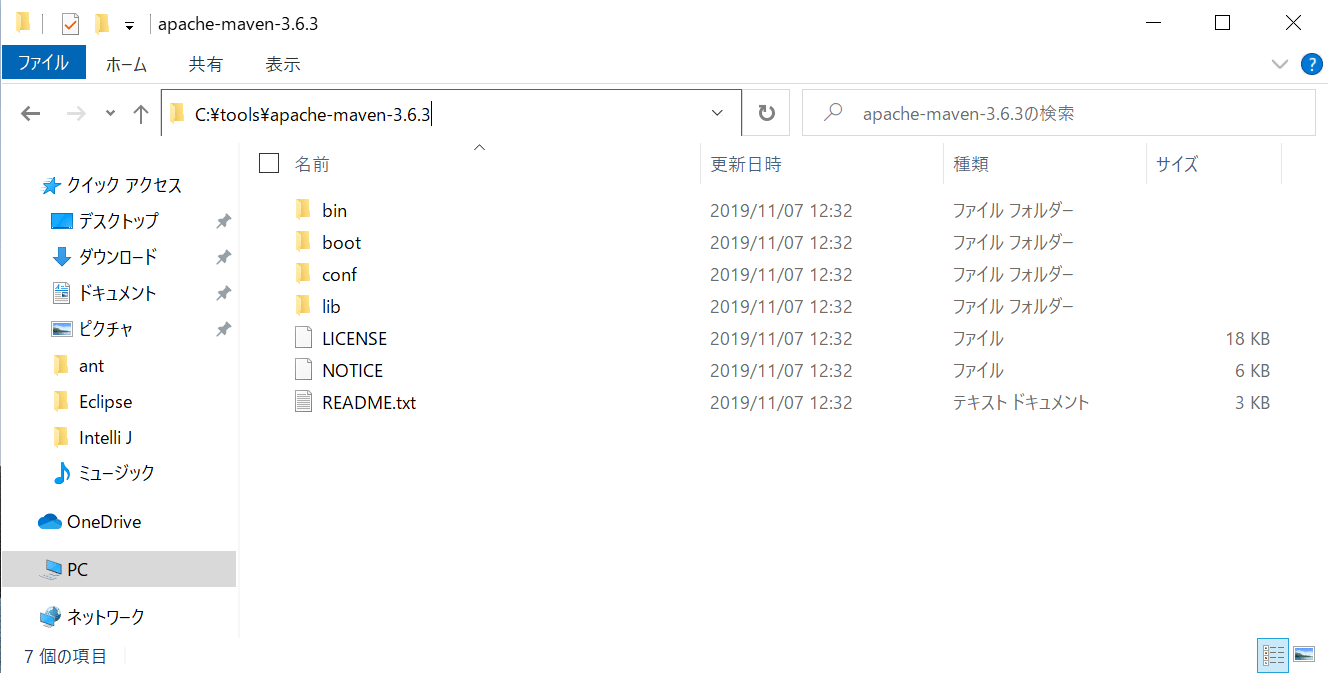Click the OneDrive cloud icon
The height and width of the screenshot is (673, 1329).
[50, 521]
